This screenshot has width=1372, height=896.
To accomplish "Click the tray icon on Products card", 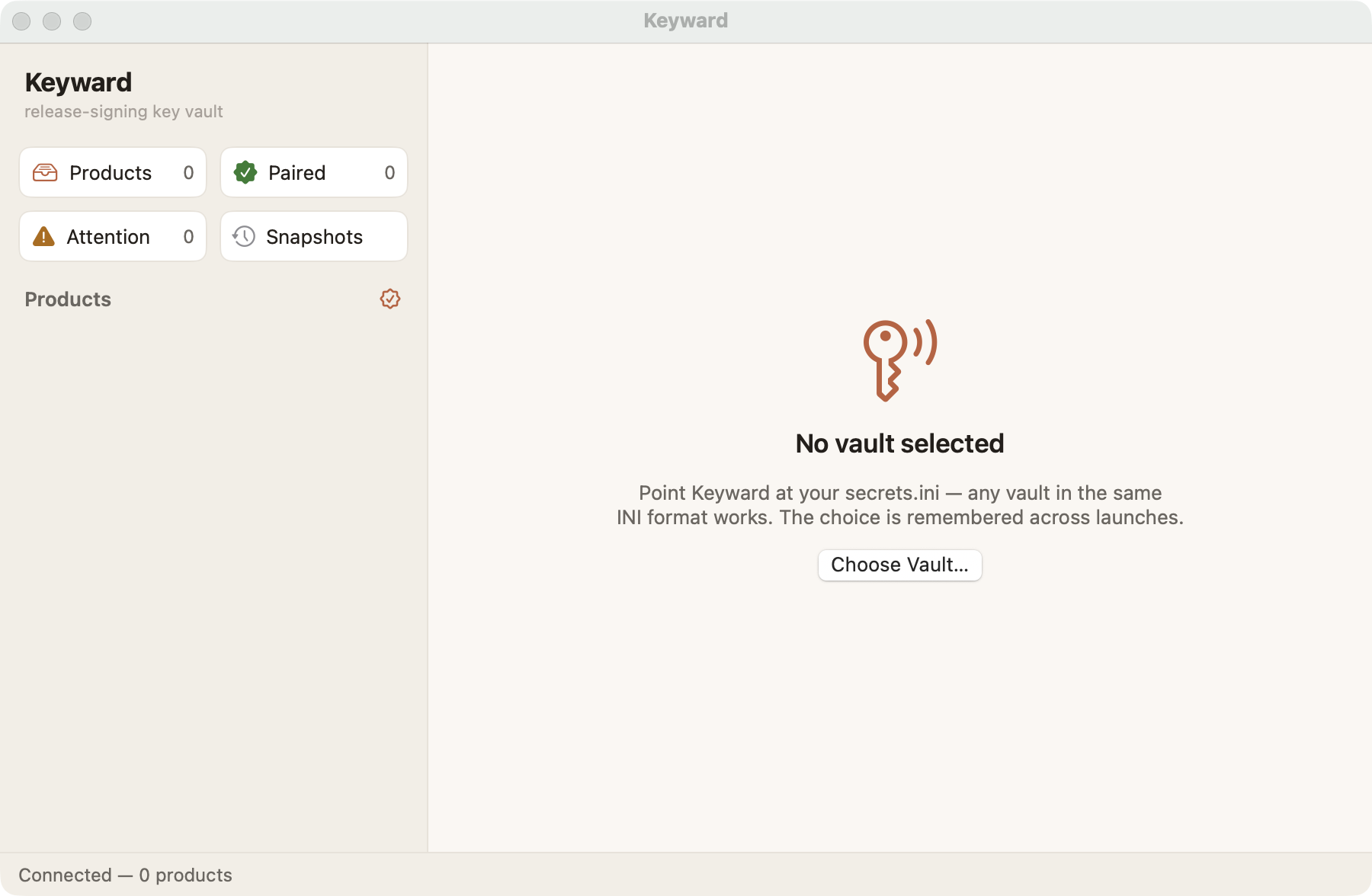I will click(x=45, y=172).
